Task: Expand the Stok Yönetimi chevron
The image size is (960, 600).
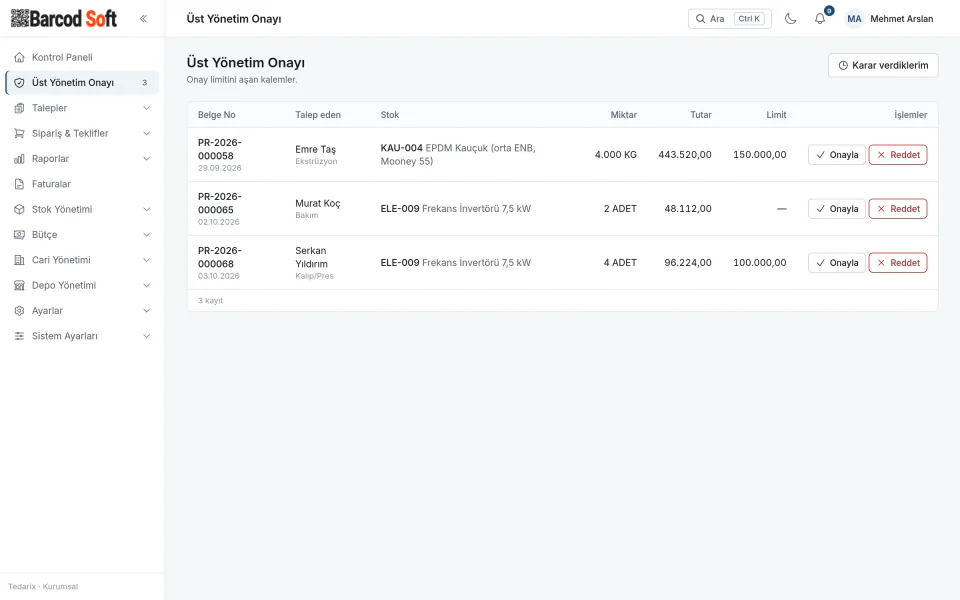Action: pos(146,209)
